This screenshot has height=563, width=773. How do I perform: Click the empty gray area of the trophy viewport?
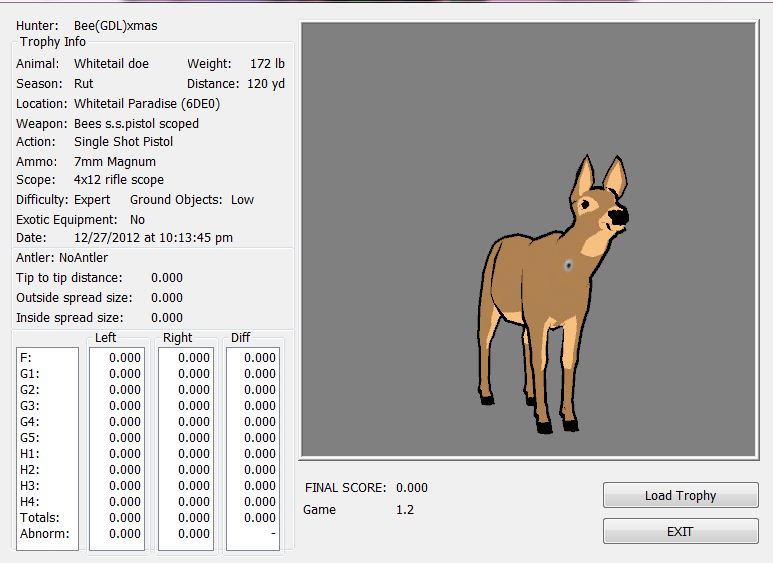tap(400, 120)
